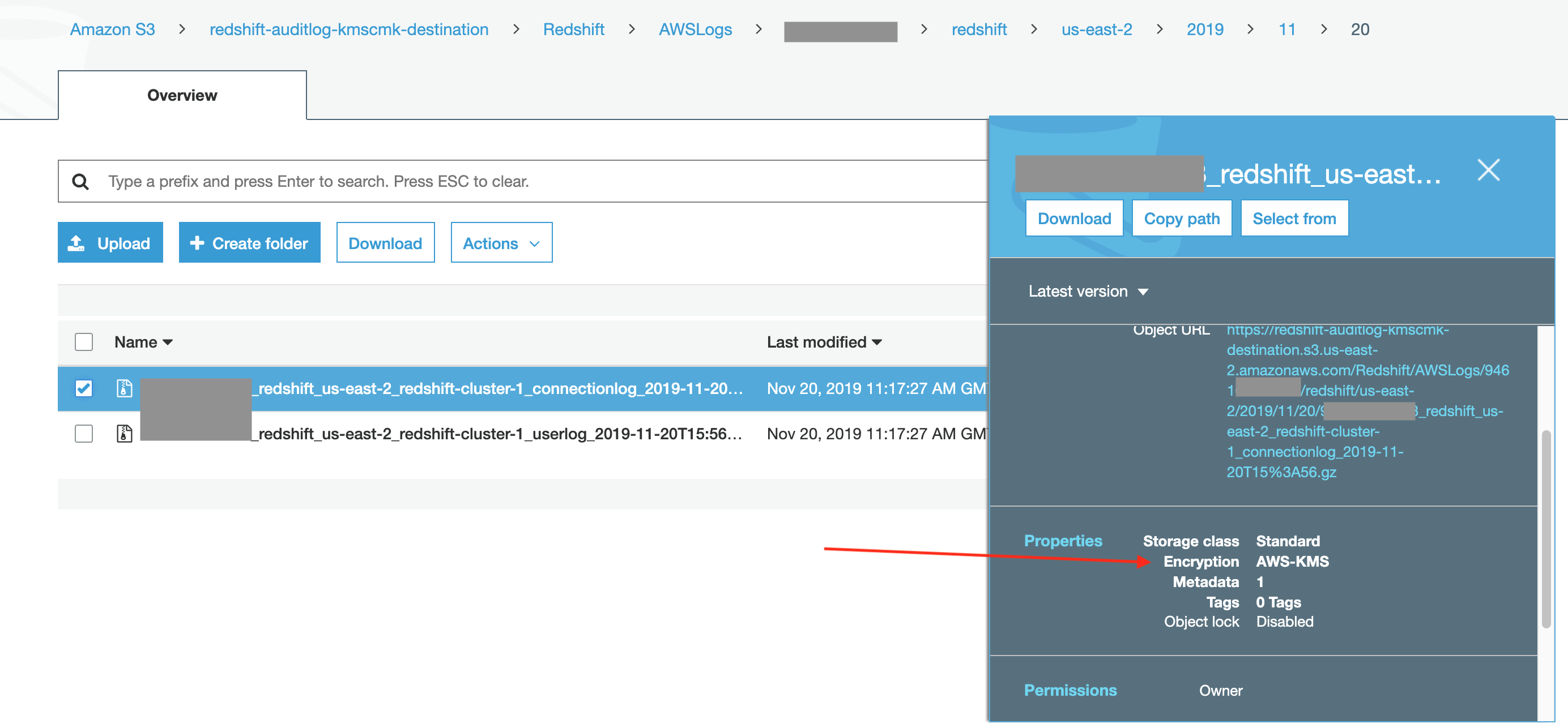Select the Overview tab
This screenshot has width=1568, height=728.
(182, 96)
